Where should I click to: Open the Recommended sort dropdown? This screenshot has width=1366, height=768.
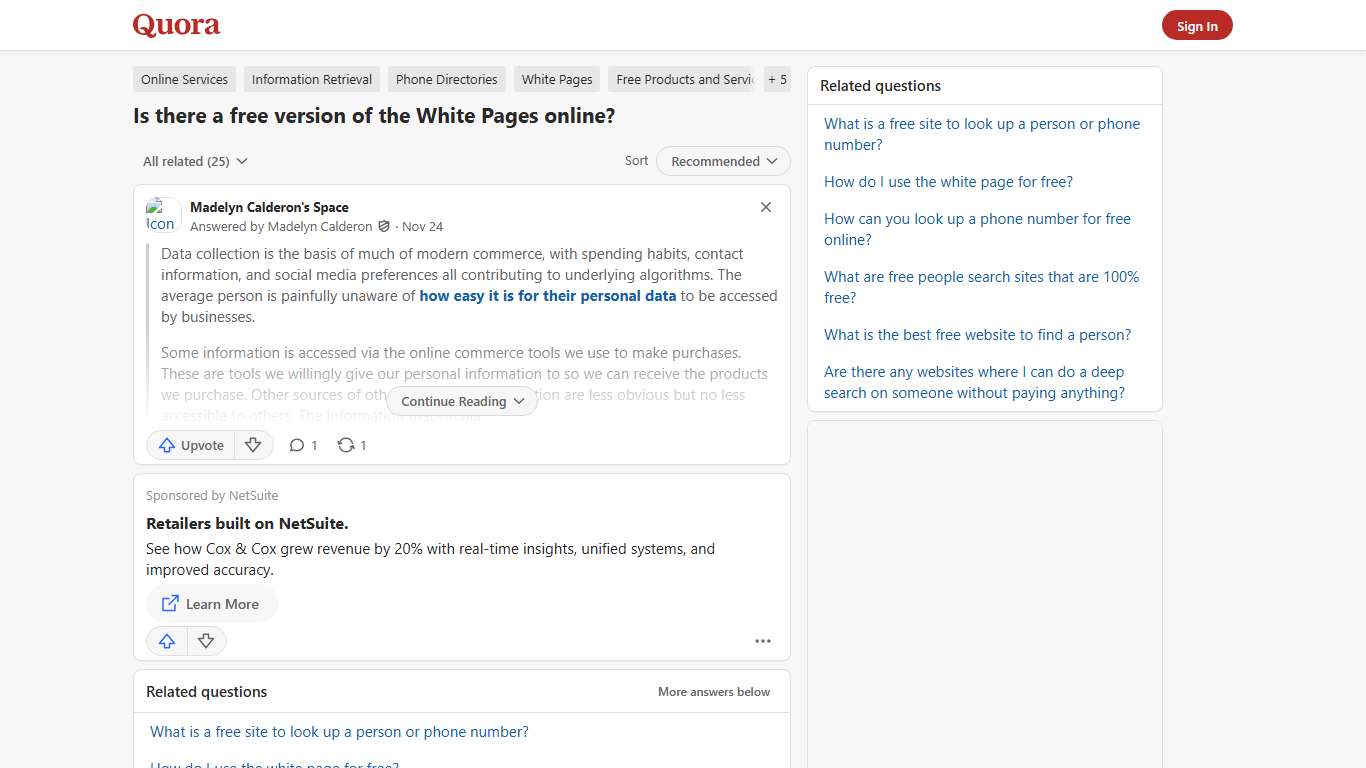click(x=722, y=161)
